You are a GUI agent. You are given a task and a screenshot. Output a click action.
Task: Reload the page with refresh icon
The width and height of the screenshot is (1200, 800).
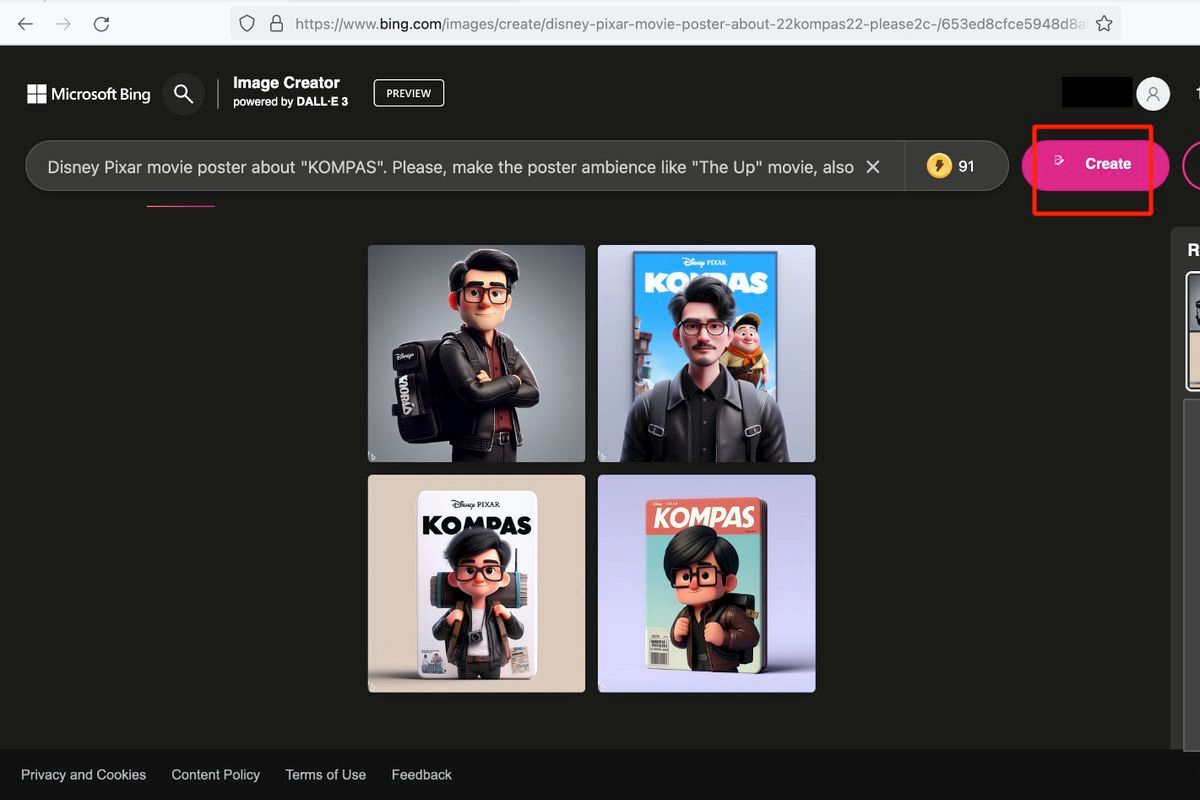click(101, 24)
